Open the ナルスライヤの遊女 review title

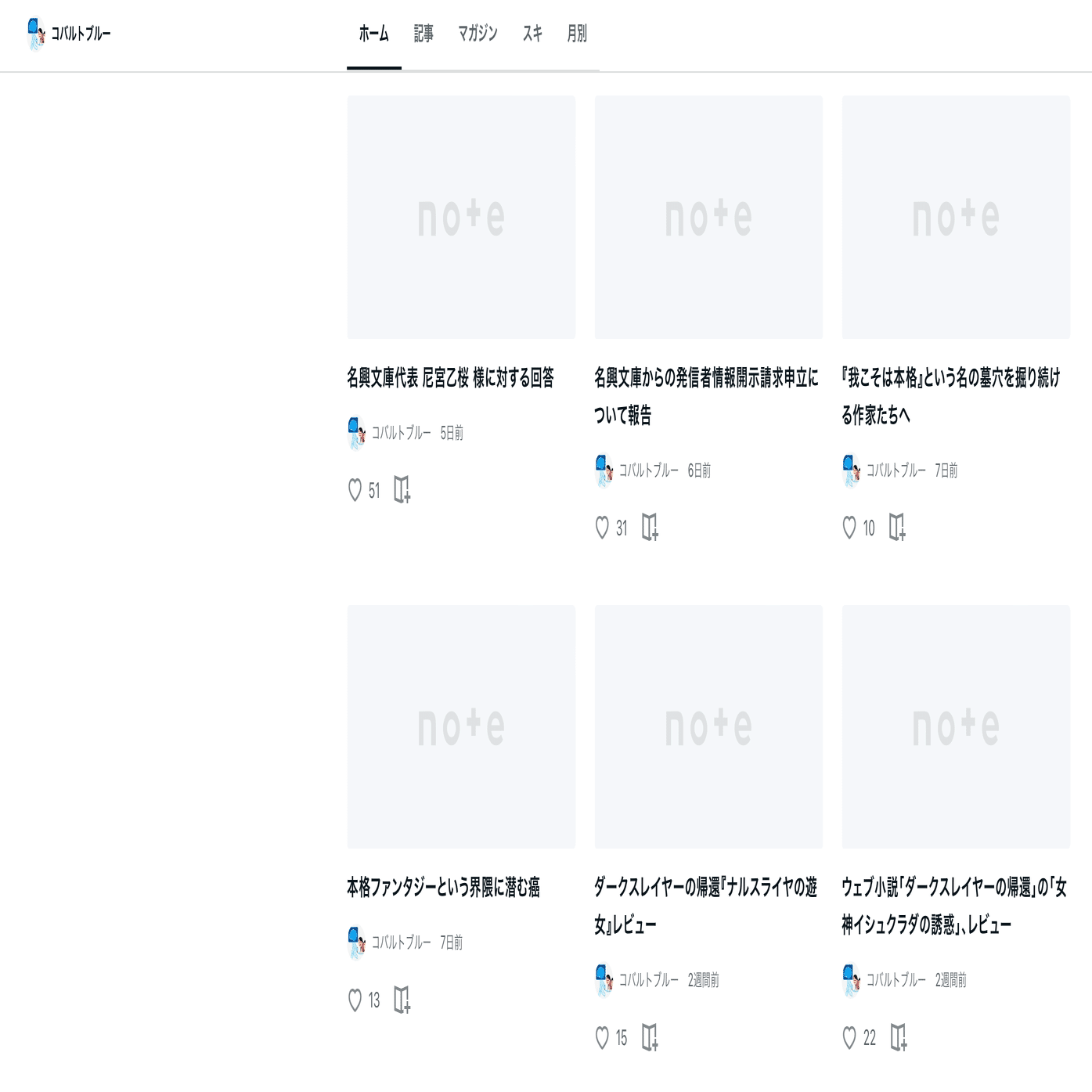pos(706,906)
